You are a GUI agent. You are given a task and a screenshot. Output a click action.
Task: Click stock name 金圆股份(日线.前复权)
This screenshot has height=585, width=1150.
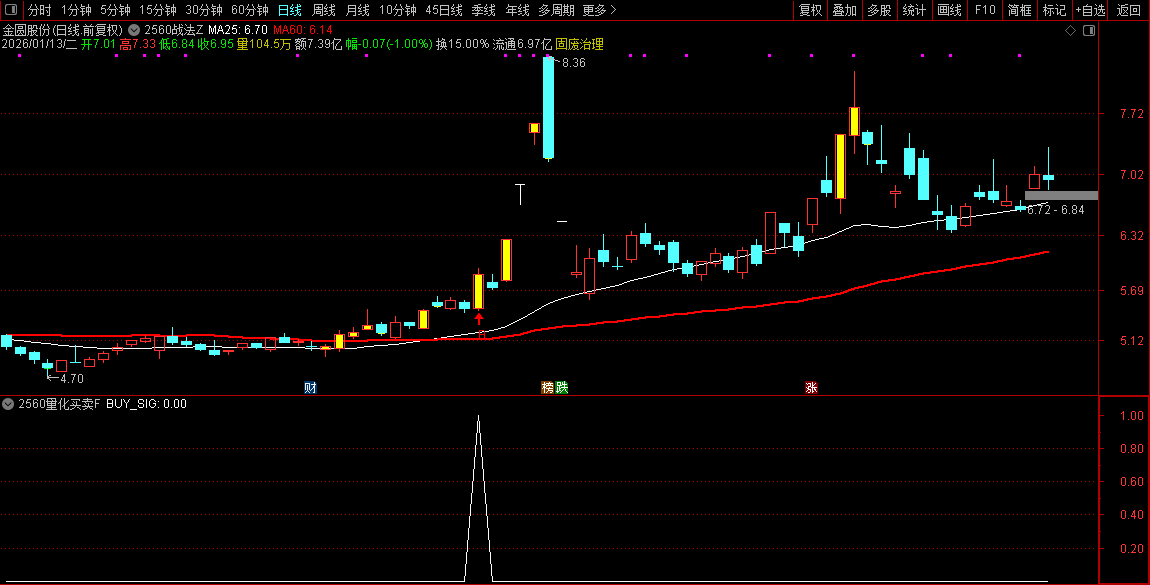(x=63, y=30)
